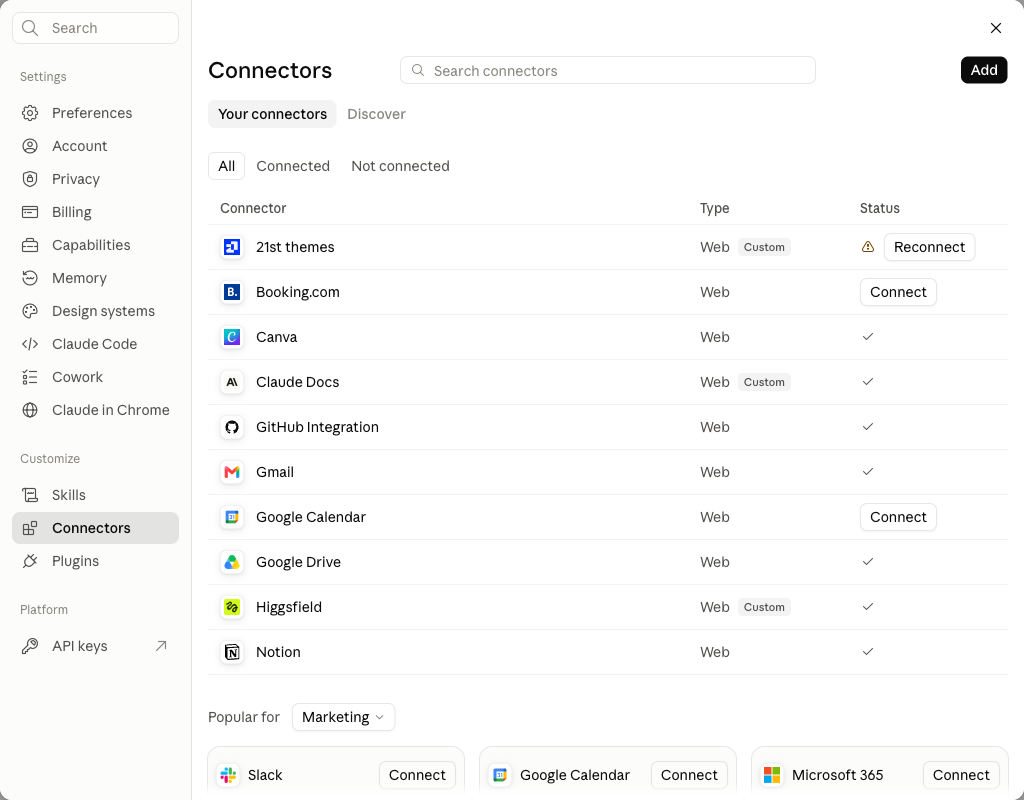Open the Marketing dropdown under Popular for
1024x800 pixels.
pyautogui.click(x=344, y=717)
